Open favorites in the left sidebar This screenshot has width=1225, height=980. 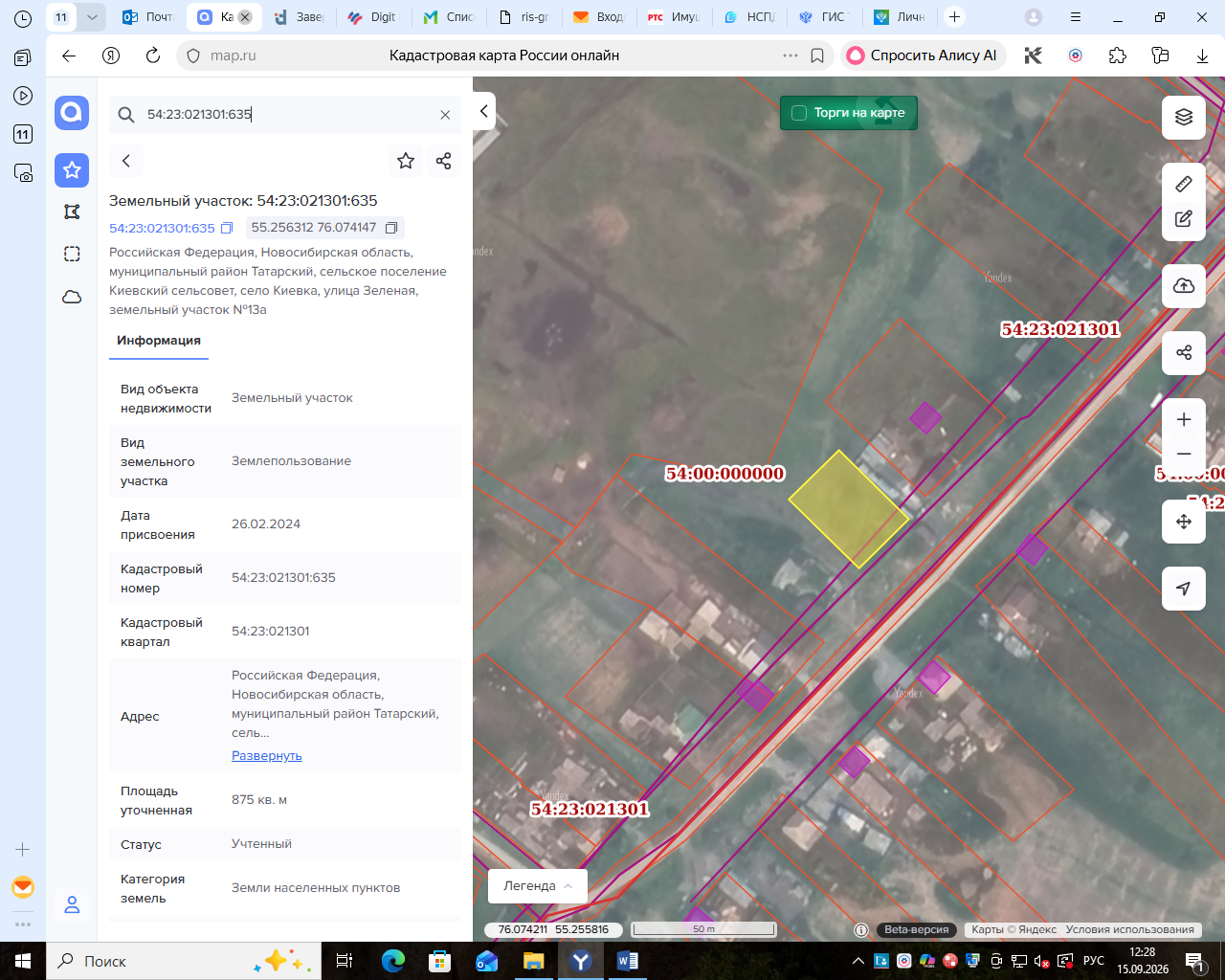(72, 170)
